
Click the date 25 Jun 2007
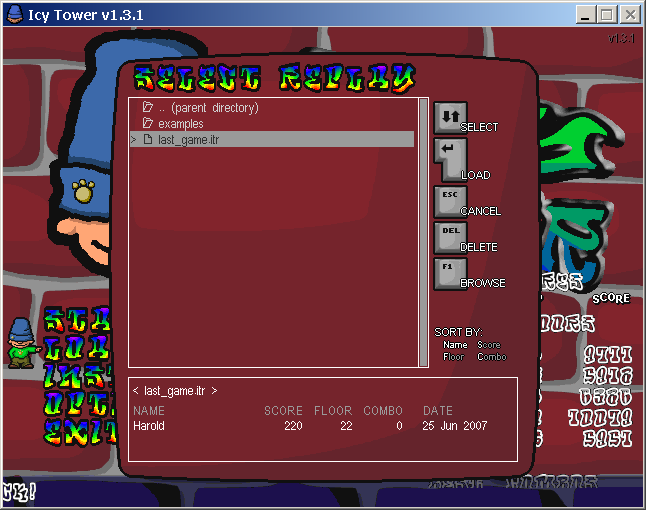tap(454, 426)
